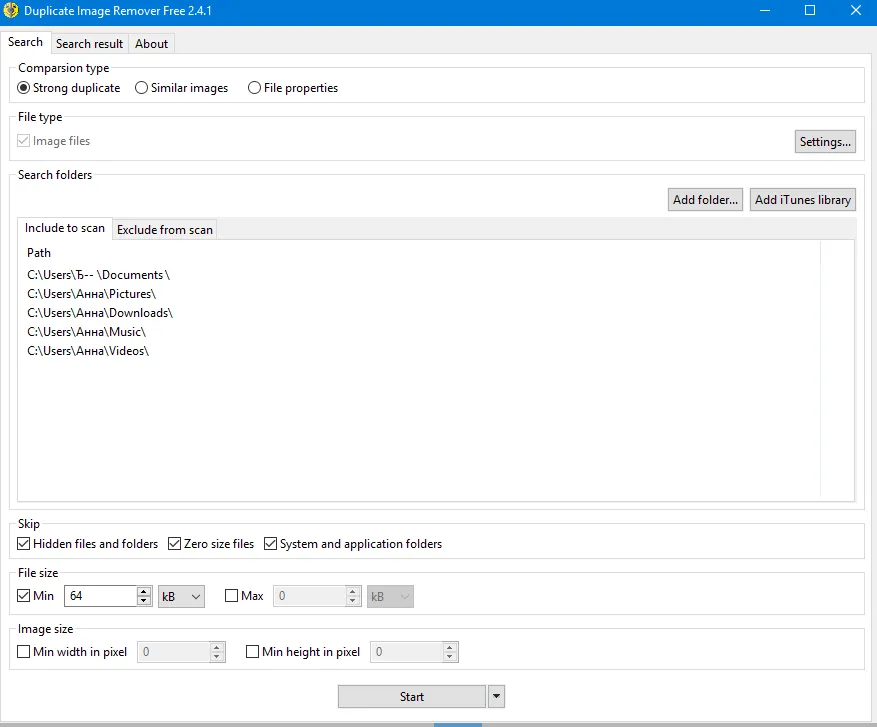Open file type Settings...
Image resolution: width=877 pixels, height=727 pixels.
point(825,142)
